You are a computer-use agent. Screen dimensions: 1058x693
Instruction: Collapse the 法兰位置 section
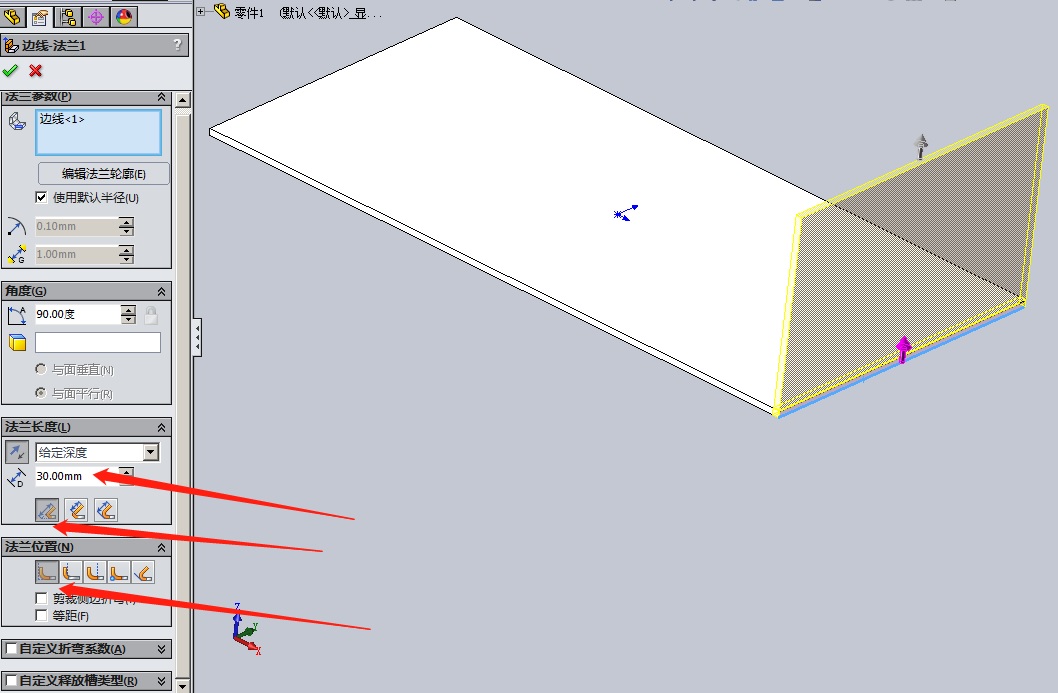[161, 547]
